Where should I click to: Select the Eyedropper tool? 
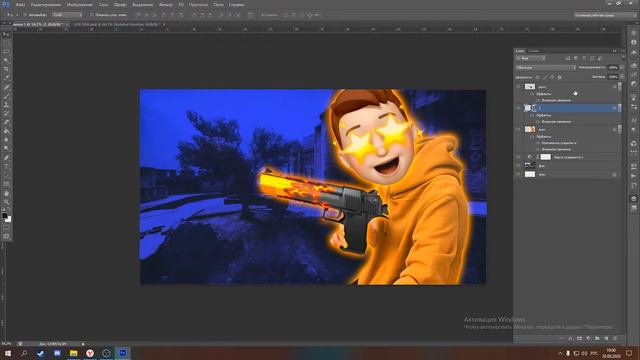pos(6,78)
